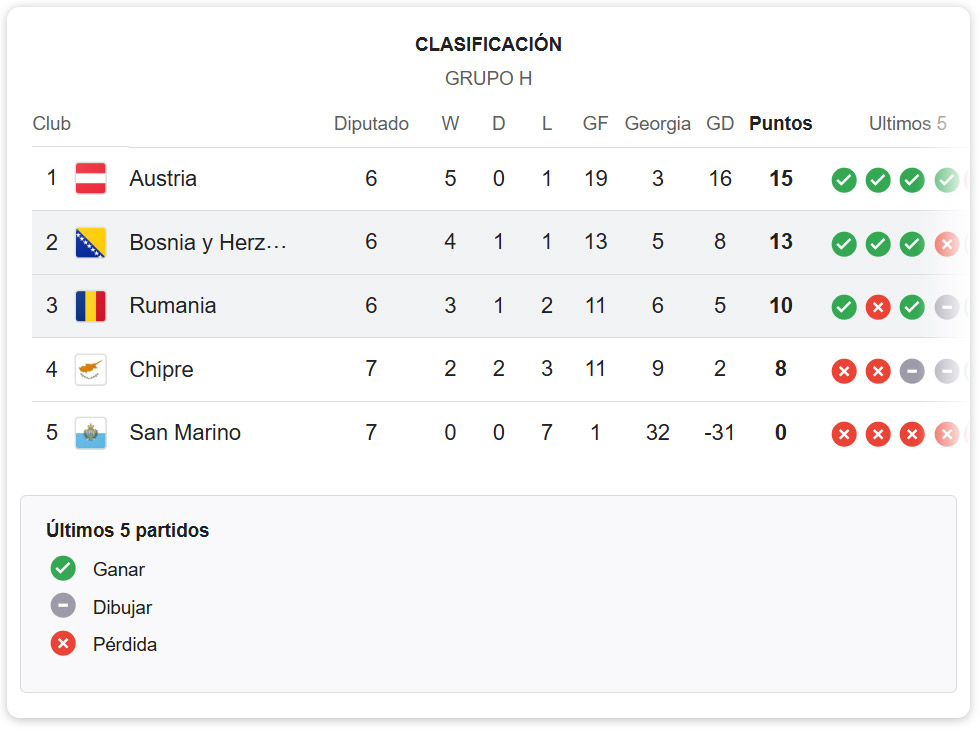Image resolution: width=980 pixels, height=734 pixels.
Task: Click the Rumania flag icon
Action: coord(91,306)
